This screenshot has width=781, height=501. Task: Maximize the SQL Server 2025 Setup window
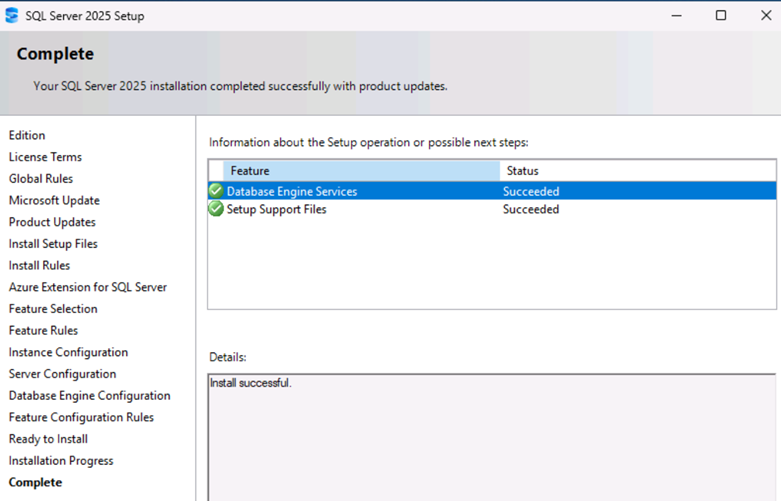click(x=721, y=15)
